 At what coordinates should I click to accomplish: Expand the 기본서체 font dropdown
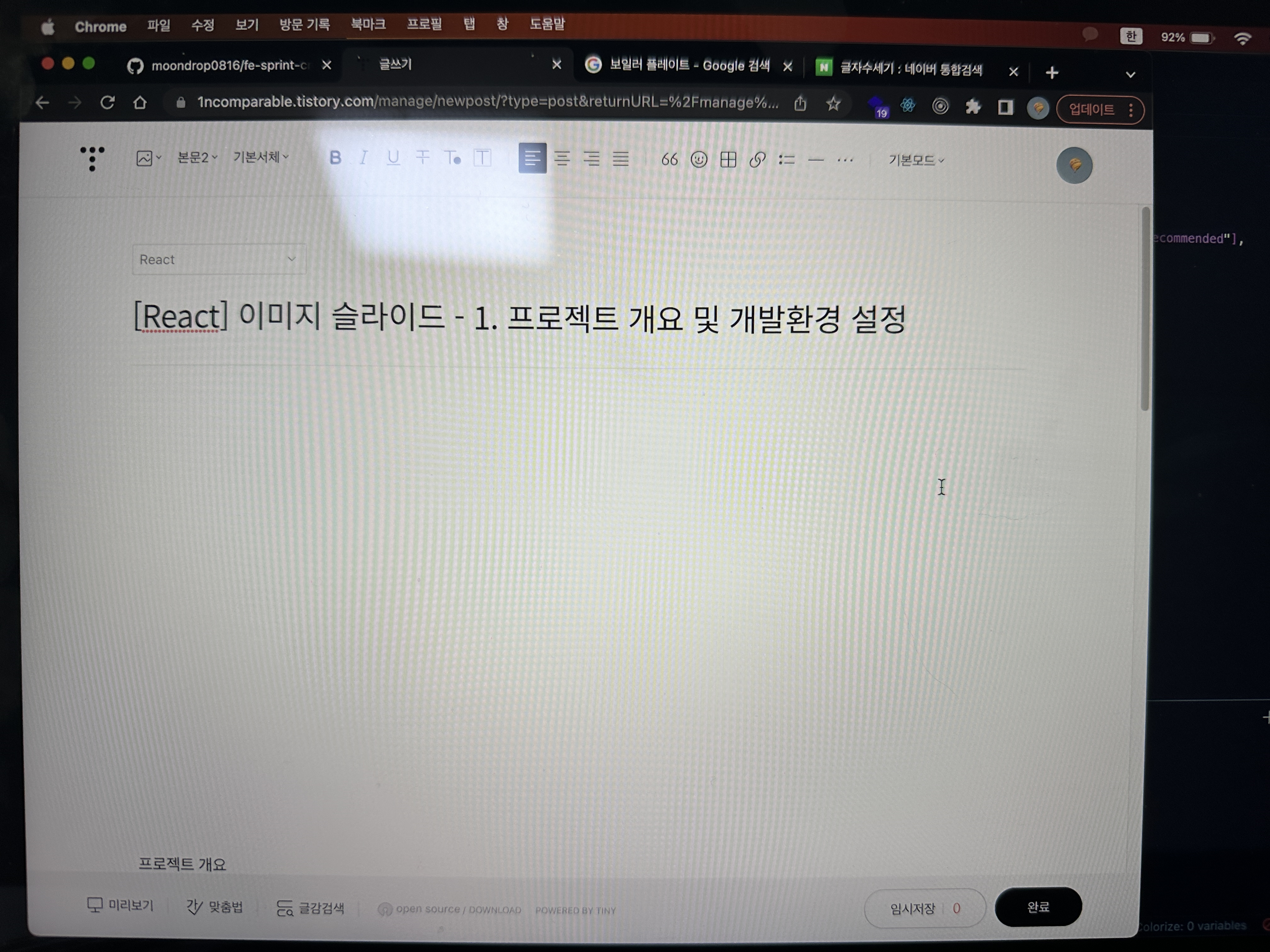pyautogui.click(x=261, y=157)
